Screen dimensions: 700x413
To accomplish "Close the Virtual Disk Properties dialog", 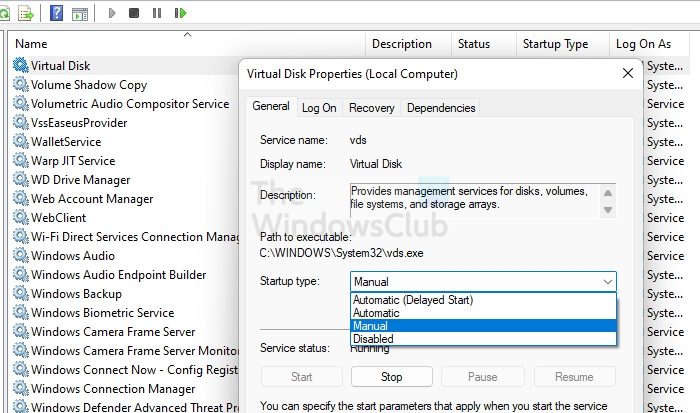I will (627, 73).
